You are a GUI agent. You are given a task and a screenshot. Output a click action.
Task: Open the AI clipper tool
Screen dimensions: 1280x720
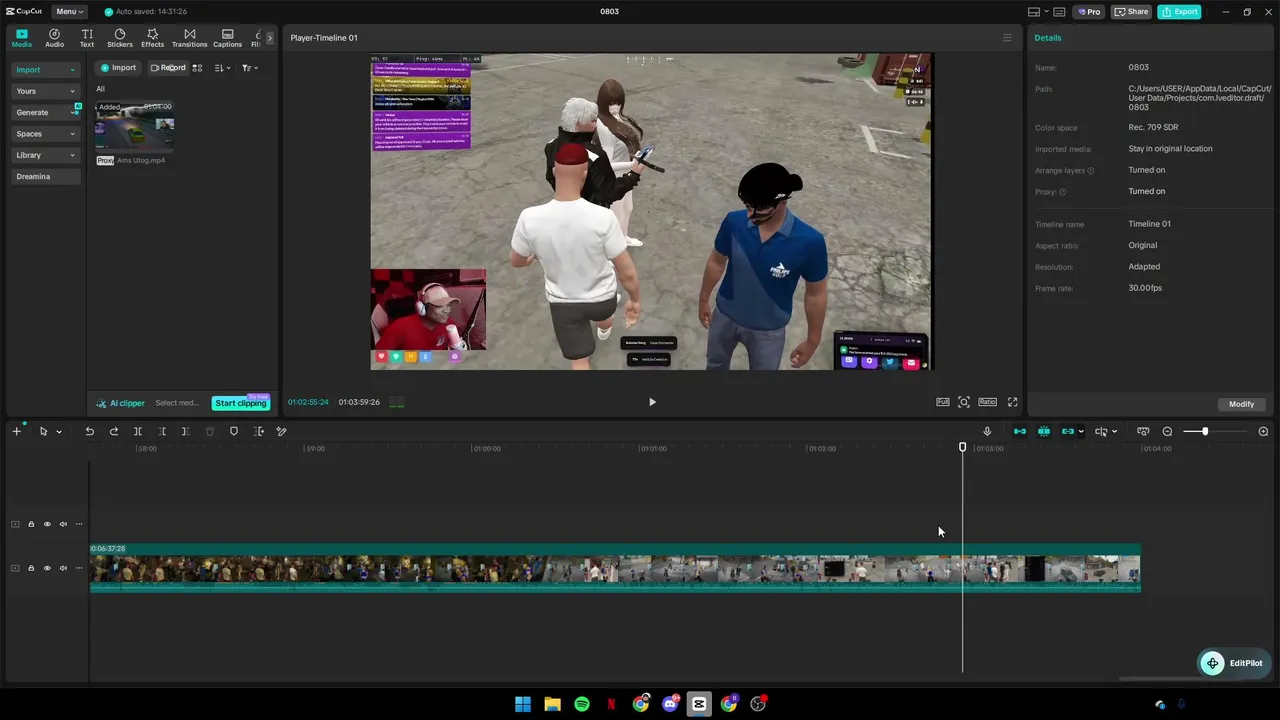coord(120,403)
